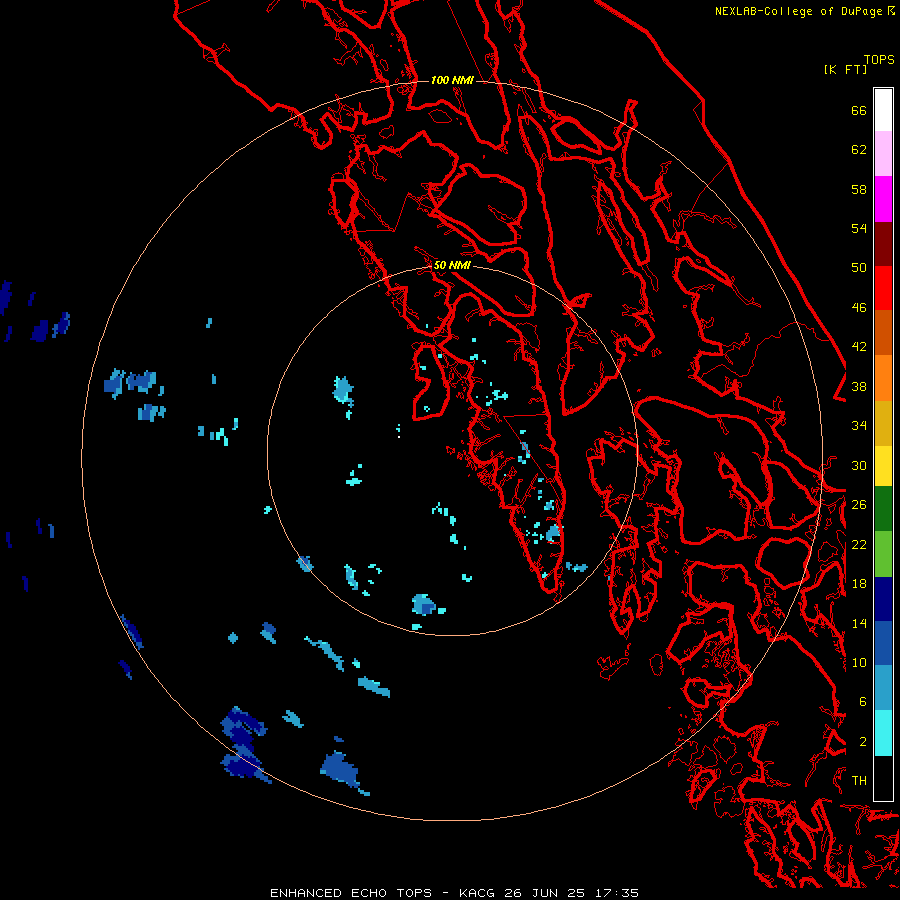The height and width of the screenshot is (900, 900).
Task: Click the dark orange 46 K FT swatch
Action: pos(883,332)
